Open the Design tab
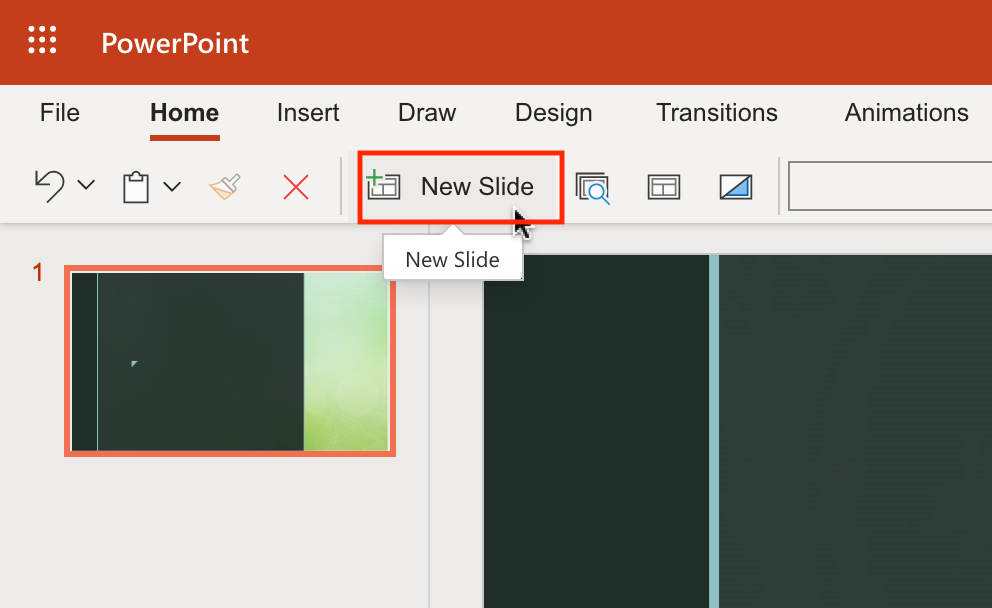This screenshot has width=992, height=608. (553, 113)
